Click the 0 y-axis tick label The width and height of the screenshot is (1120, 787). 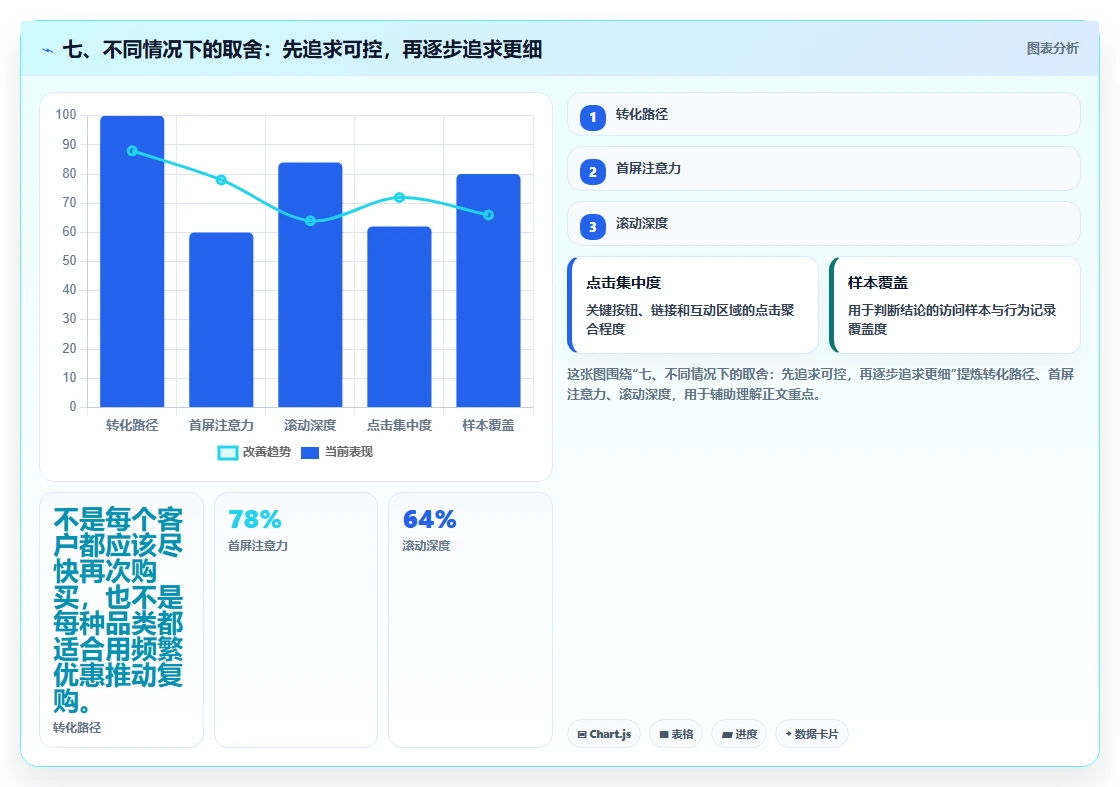pyautogui.click(x=73, y=406)
